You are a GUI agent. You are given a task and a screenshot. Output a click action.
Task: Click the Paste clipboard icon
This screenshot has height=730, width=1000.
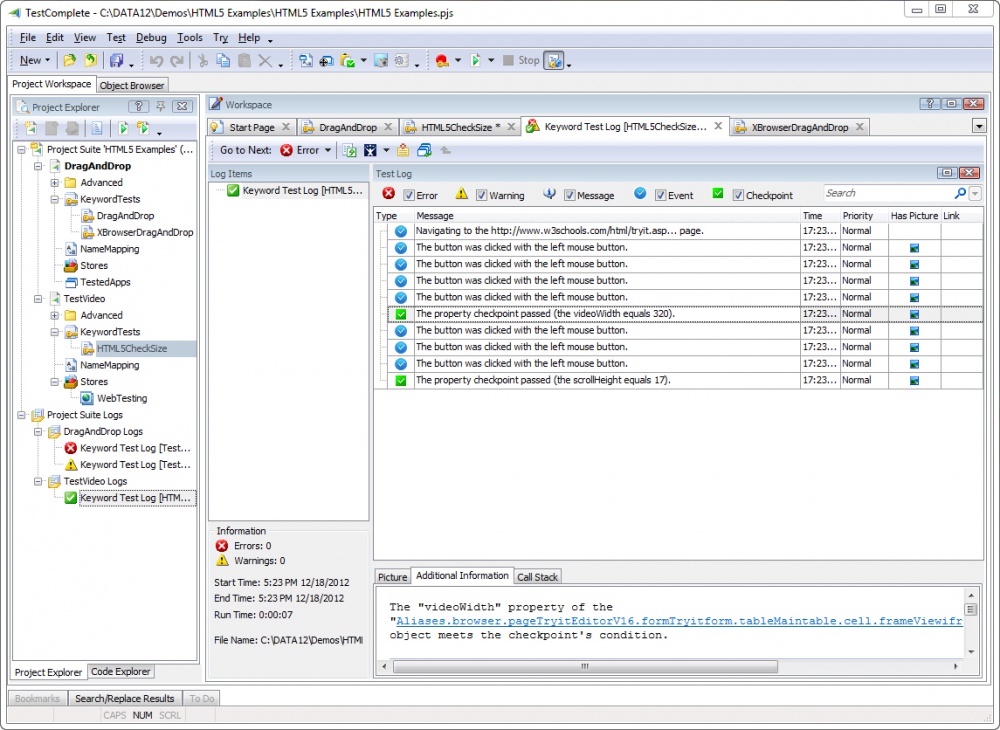point(244,61)
